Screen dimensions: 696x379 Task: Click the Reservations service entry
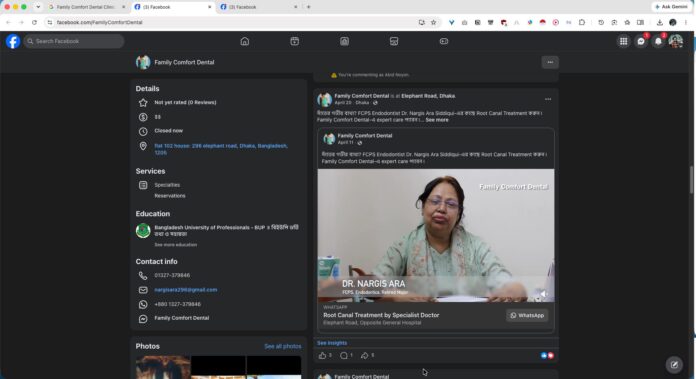tap(170, 196)
